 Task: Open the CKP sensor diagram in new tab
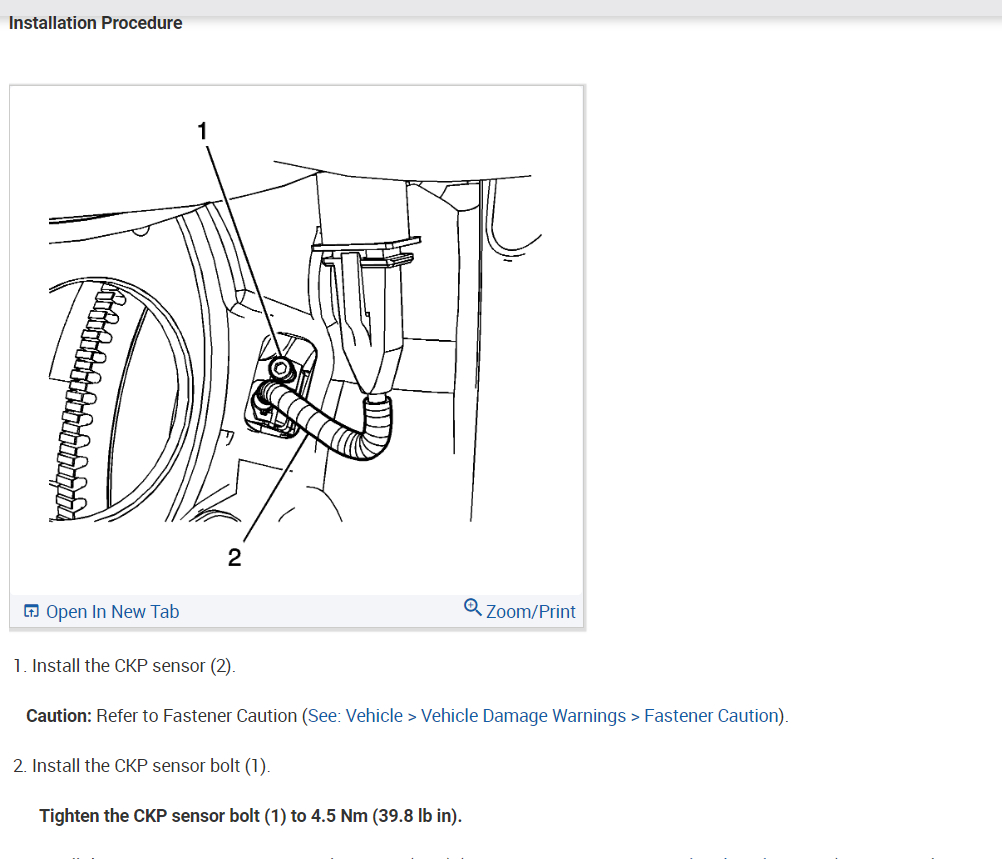click(112, 612)
